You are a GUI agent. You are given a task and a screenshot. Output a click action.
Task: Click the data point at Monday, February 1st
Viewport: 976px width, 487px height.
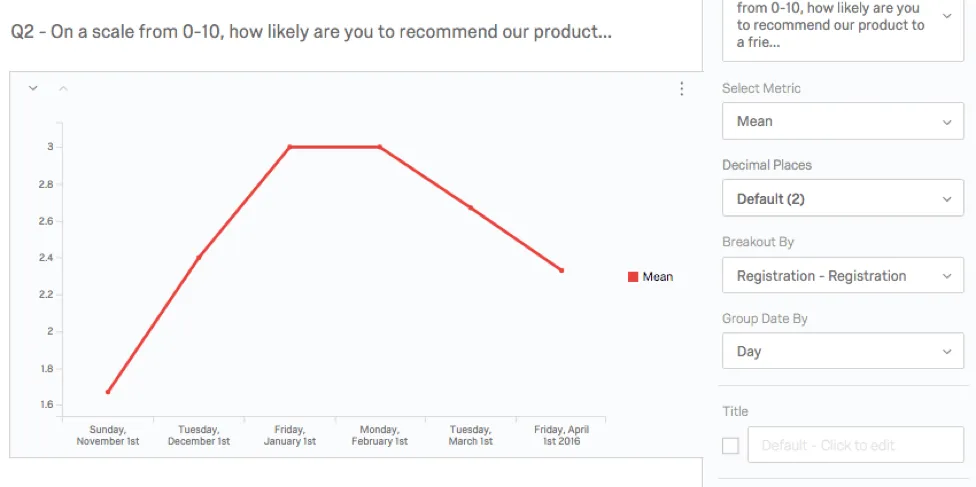380,147
